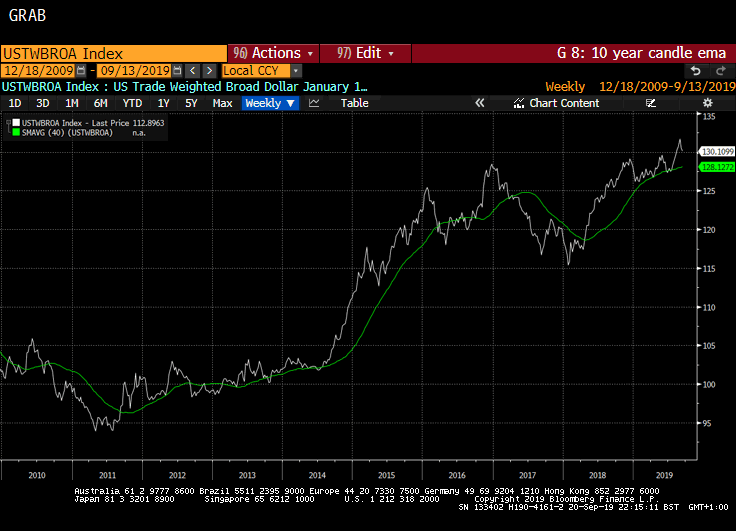Edit the end date 09/13/2019 field

[x=135, y=71]
